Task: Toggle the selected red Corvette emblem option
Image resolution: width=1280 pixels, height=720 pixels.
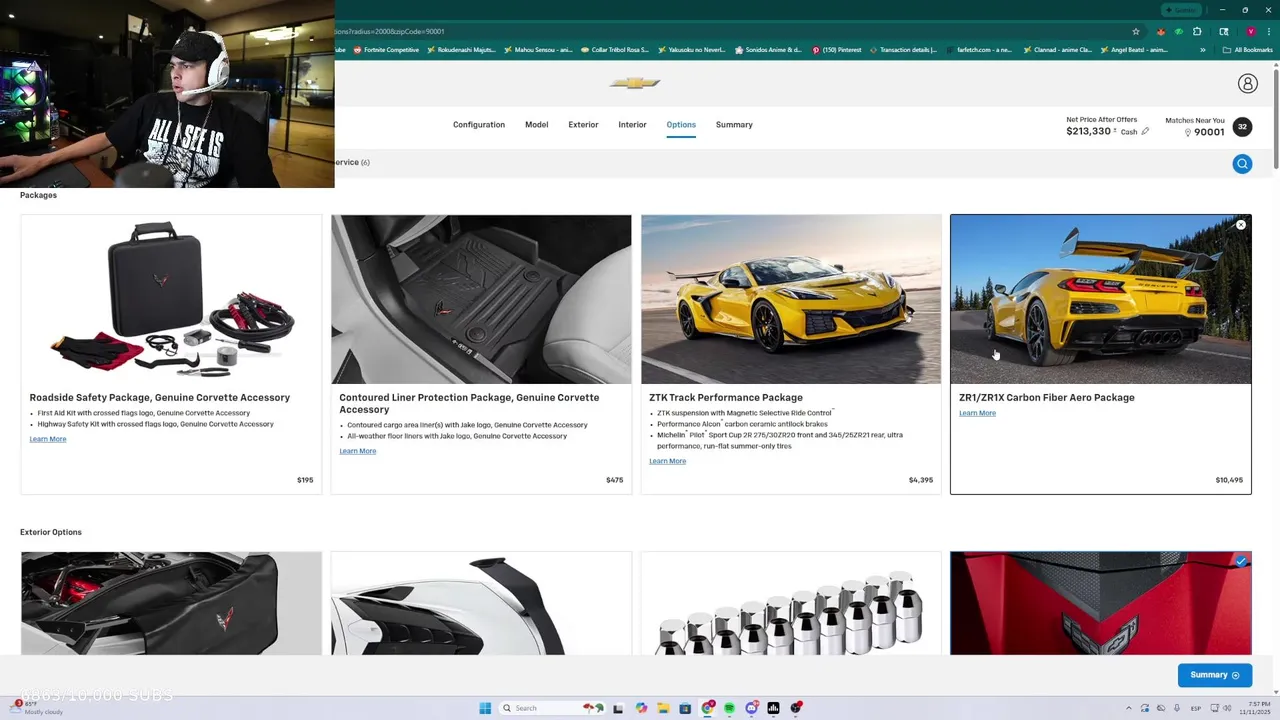Action: click(x=1240, y=562)
